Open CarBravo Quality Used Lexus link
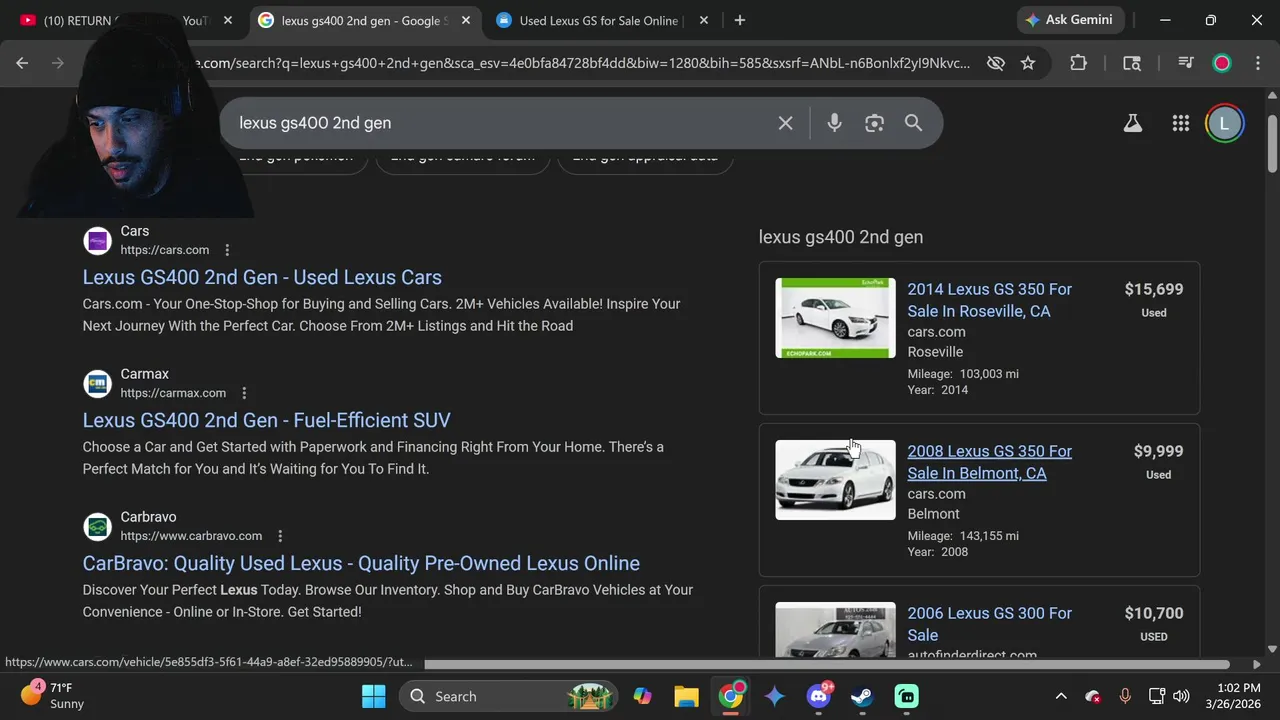1280x720 pixels. pyautogui.click(x=361, y=563)
